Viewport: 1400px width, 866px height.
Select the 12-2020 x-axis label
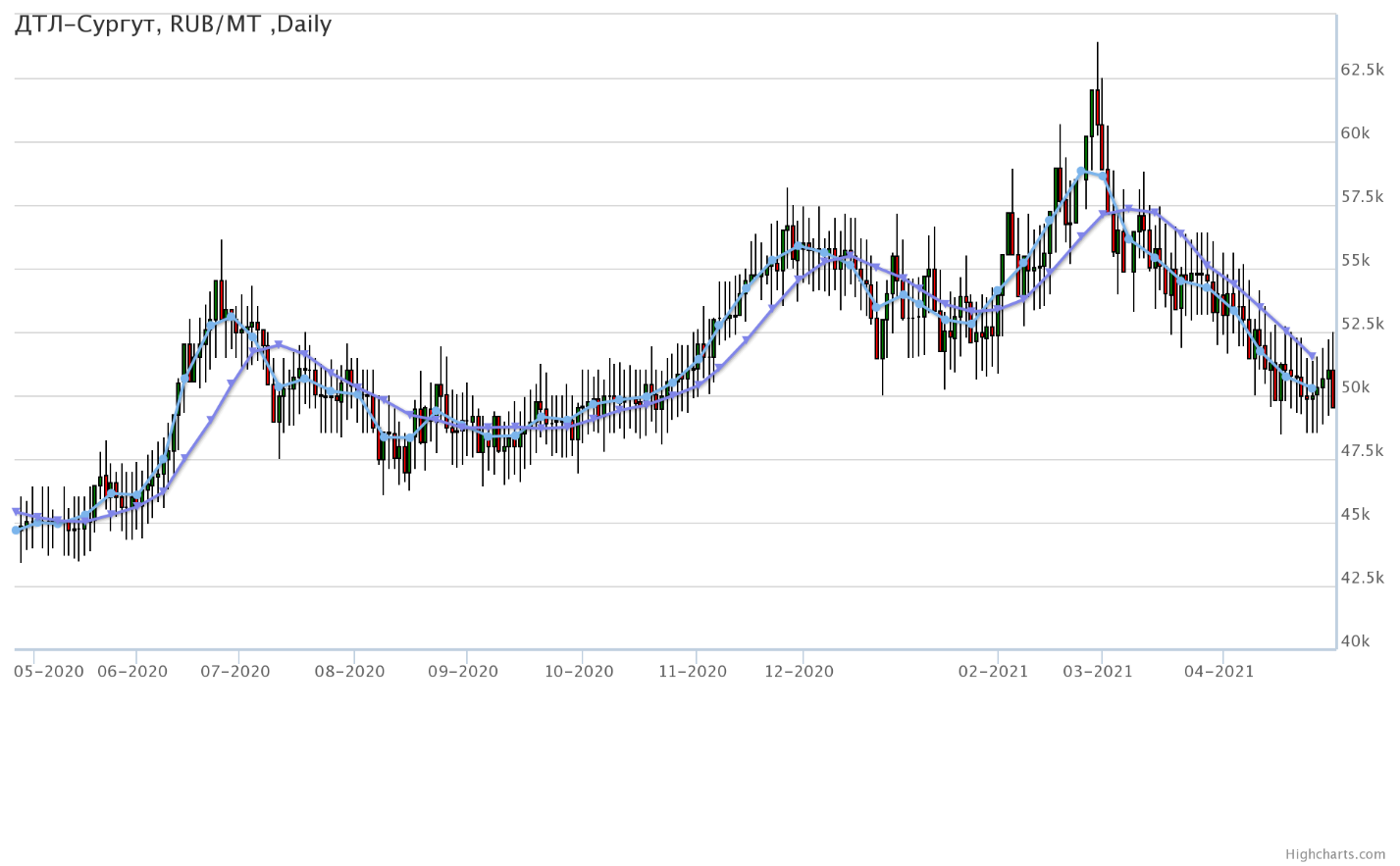point(799,672)
